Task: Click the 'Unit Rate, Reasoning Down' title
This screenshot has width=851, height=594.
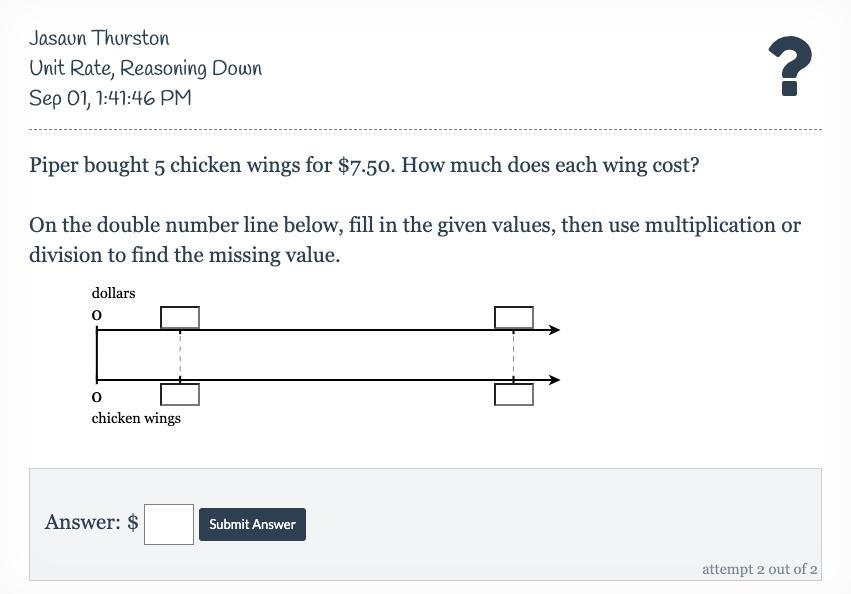Action: click(x=145, y=68)
